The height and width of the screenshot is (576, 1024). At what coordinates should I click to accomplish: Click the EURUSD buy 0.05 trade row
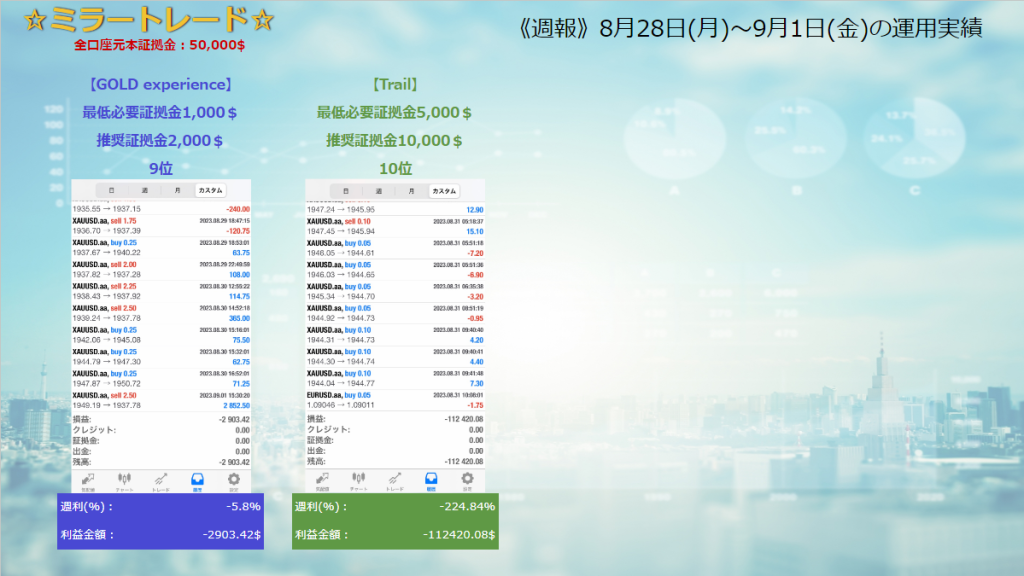pos(395,399)
